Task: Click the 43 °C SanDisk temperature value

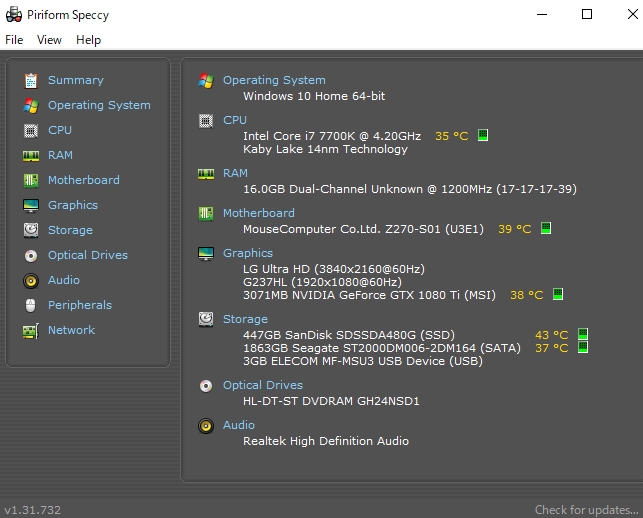Action: [552, 335]
